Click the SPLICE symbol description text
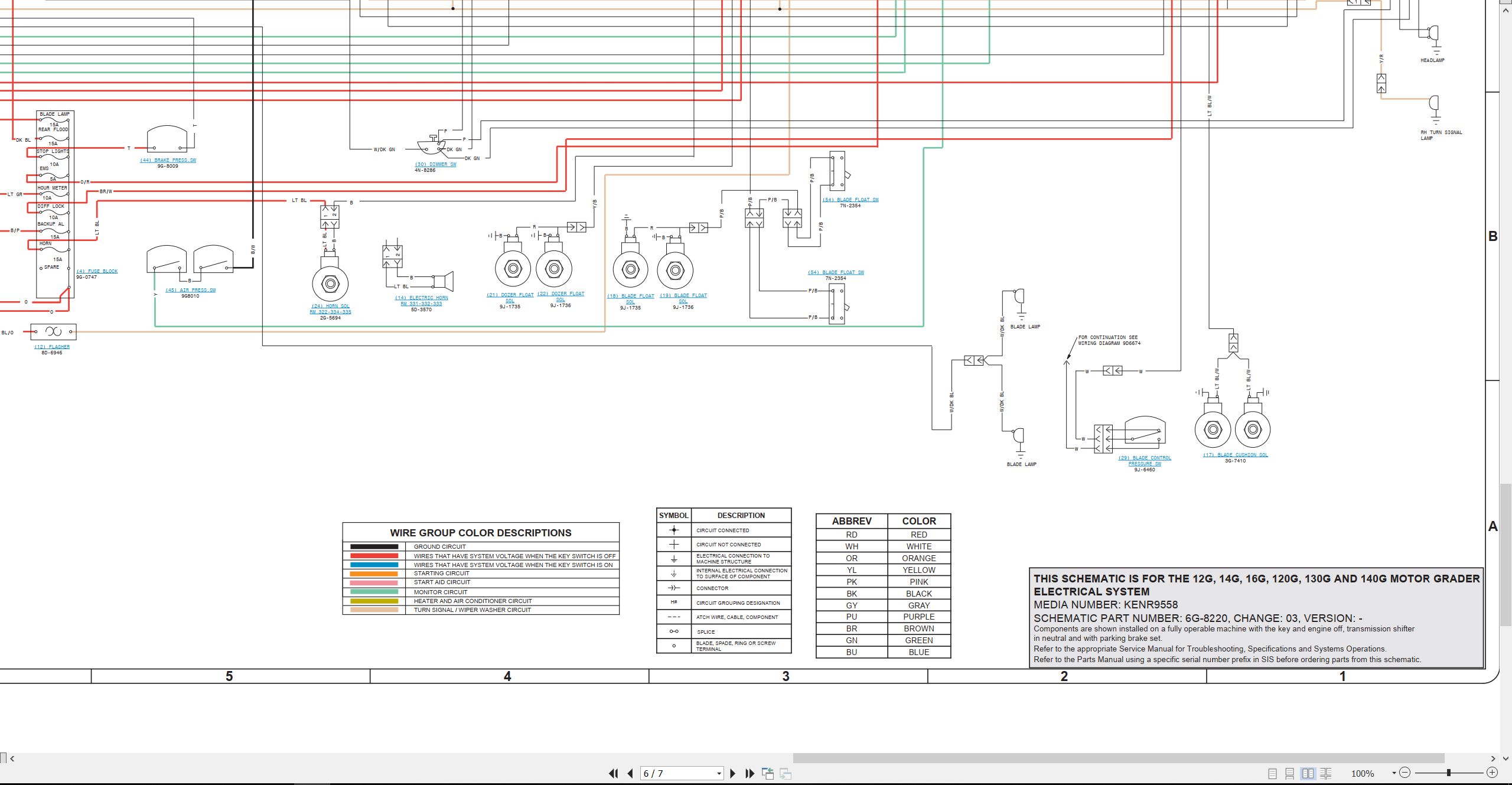This screenshot has height=785, width=1512. click(706, 632)
